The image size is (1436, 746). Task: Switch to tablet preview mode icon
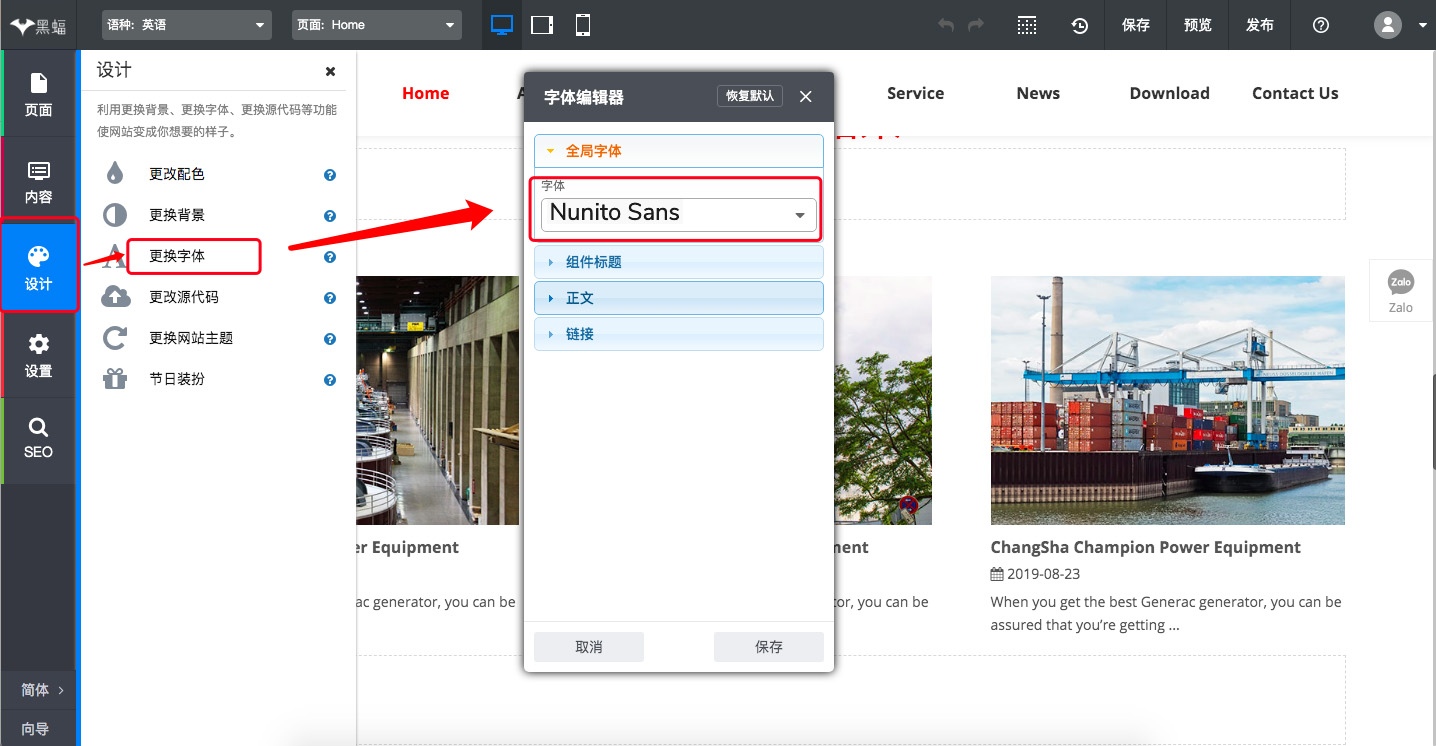coord(542,25)
